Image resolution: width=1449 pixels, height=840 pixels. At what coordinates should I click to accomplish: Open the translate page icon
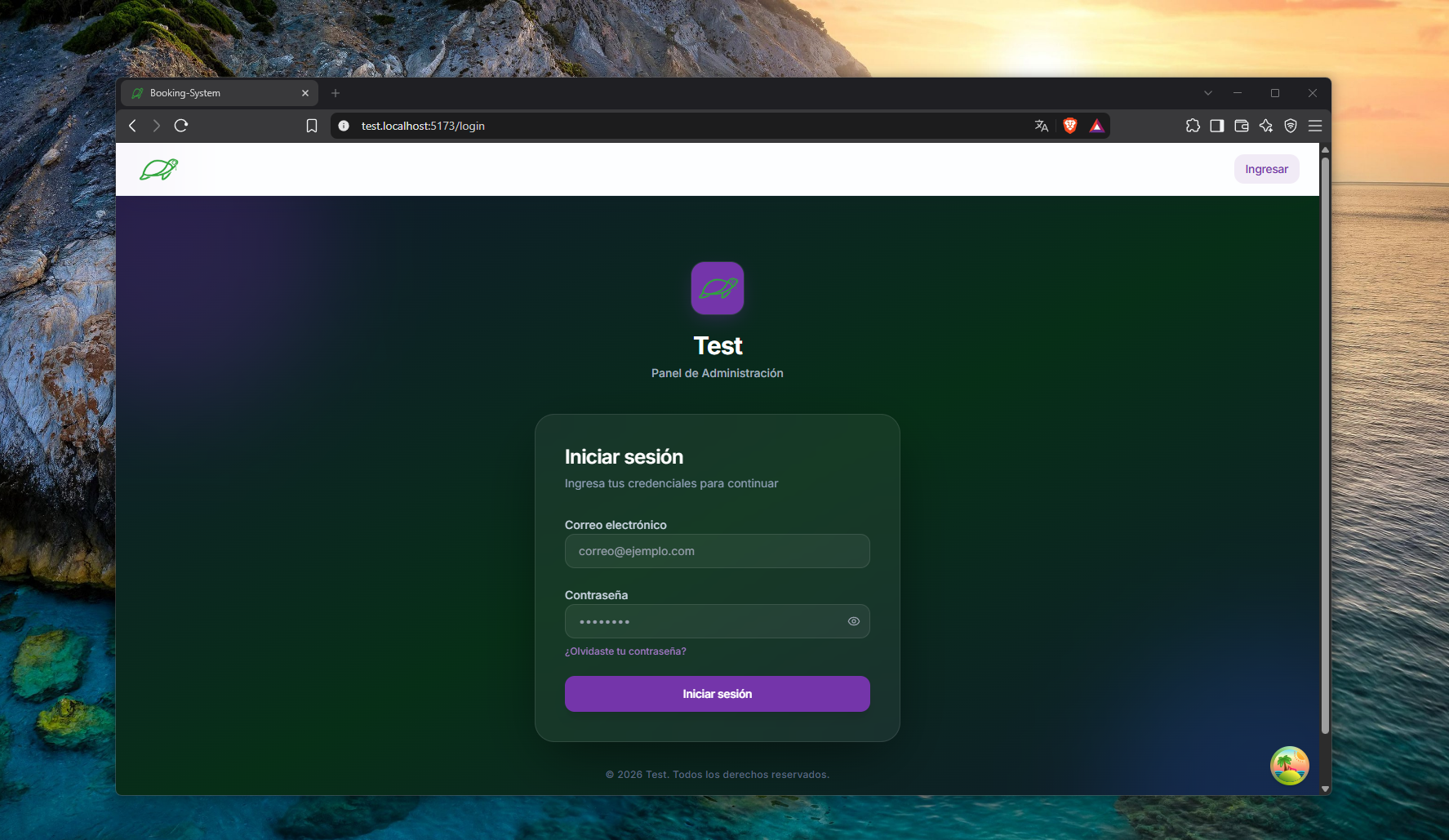(1042, 126)
